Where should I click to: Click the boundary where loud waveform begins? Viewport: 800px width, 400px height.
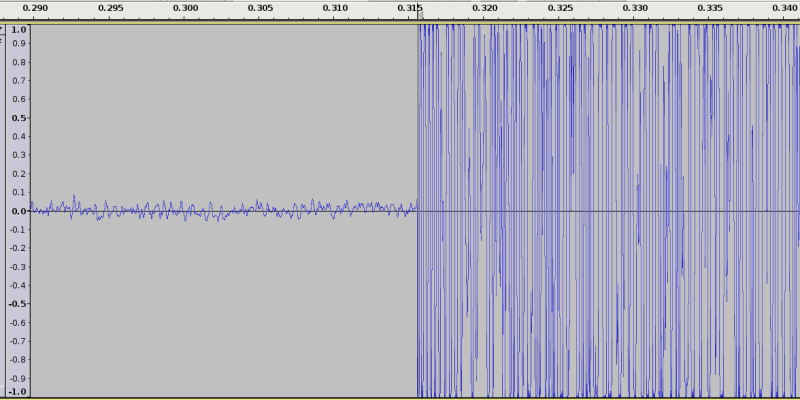coord(417,210)
